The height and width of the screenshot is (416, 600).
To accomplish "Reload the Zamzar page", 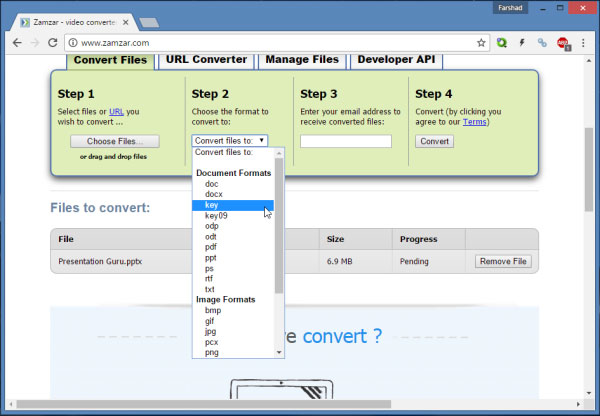I will 53,42.
